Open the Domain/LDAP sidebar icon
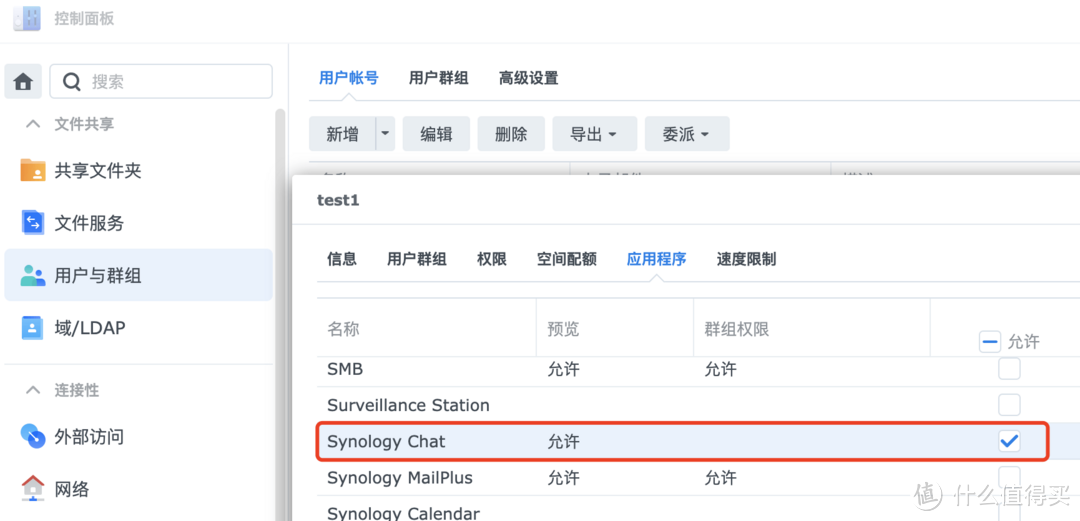This screenshot has width=1080, height=521. 32,327
